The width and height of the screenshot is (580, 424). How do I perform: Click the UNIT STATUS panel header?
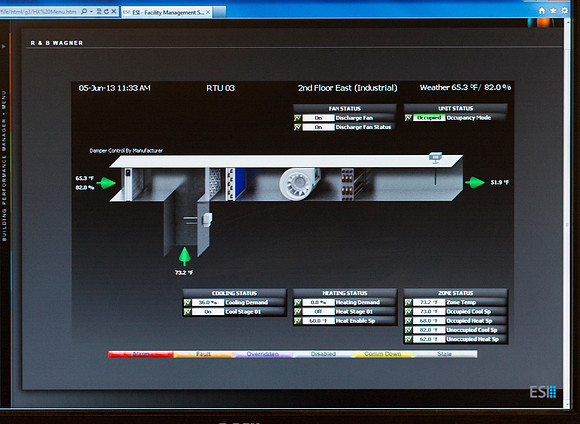click(x=455, y=108)
